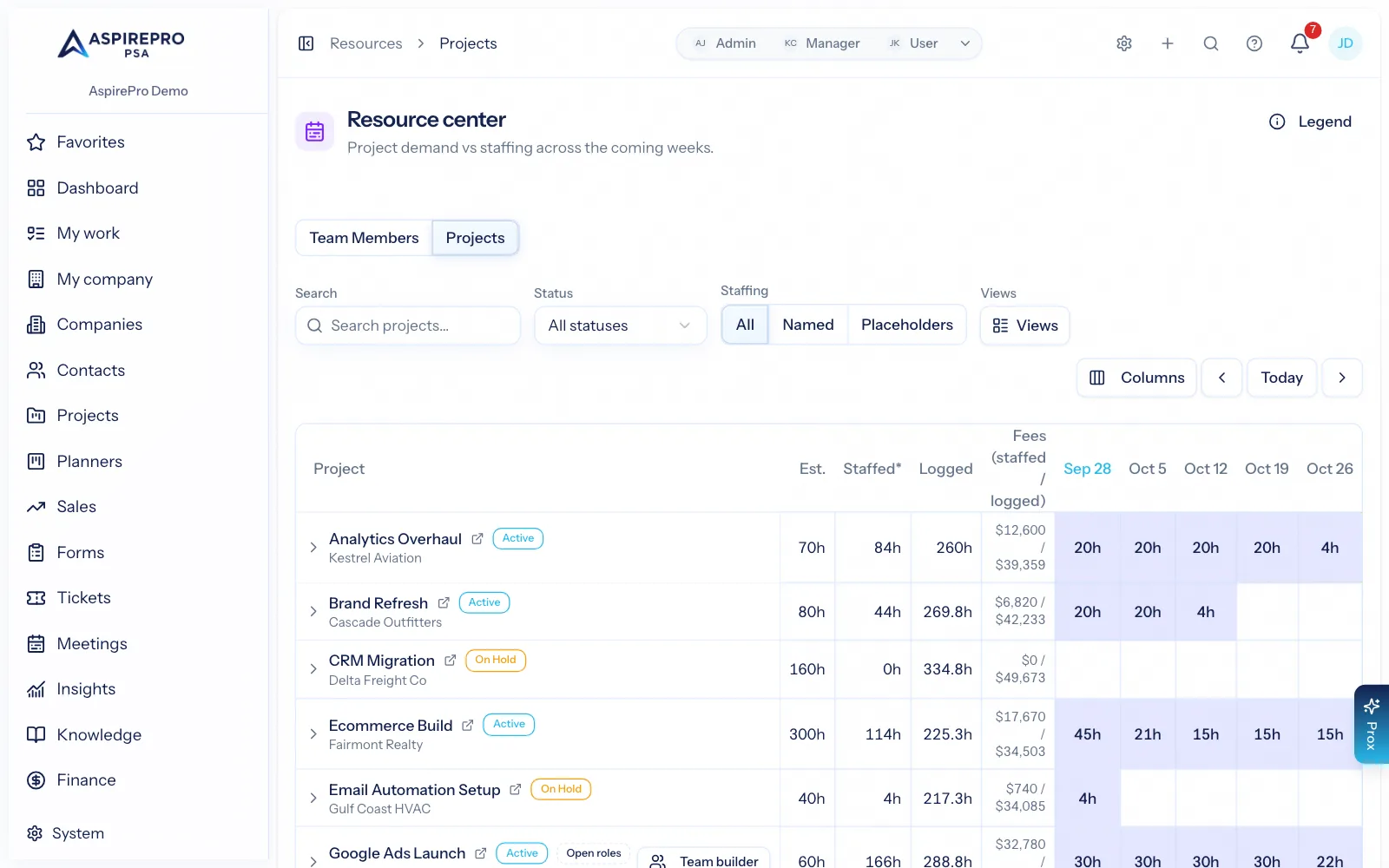Open Ecommerce Build external link icon

[x=468, y=726]
